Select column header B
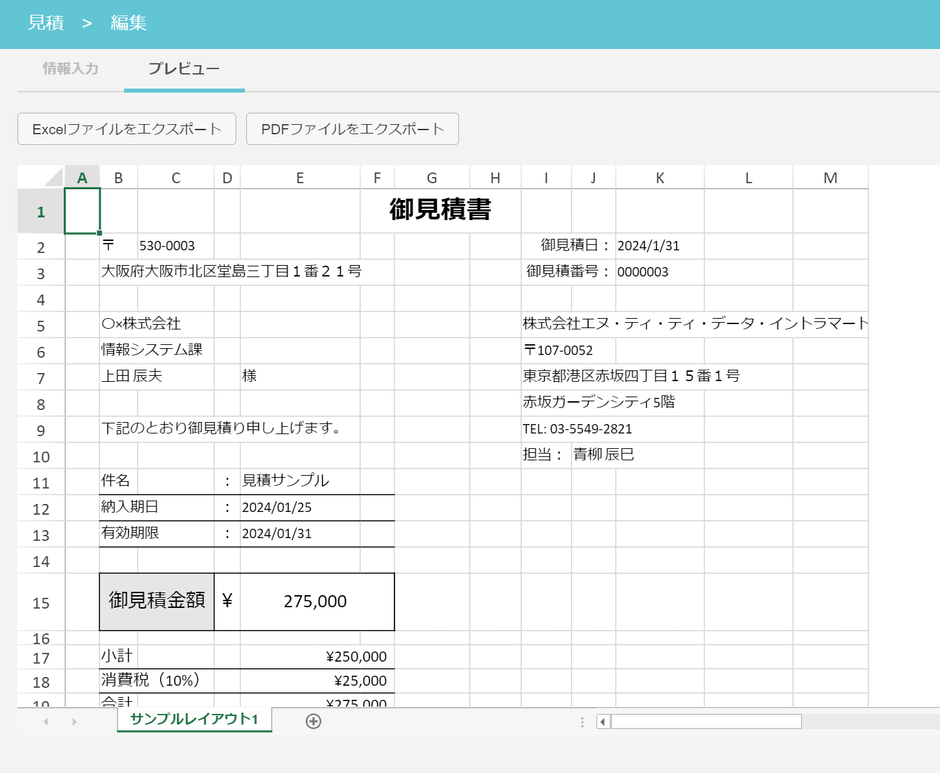 (118, 176)
